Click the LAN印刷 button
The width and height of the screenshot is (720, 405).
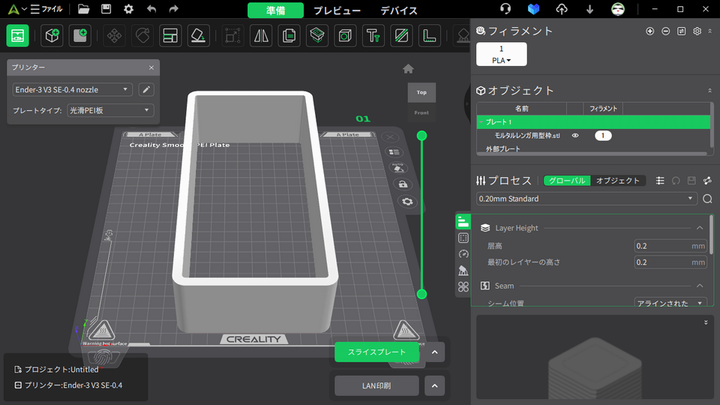click(376, 385)
